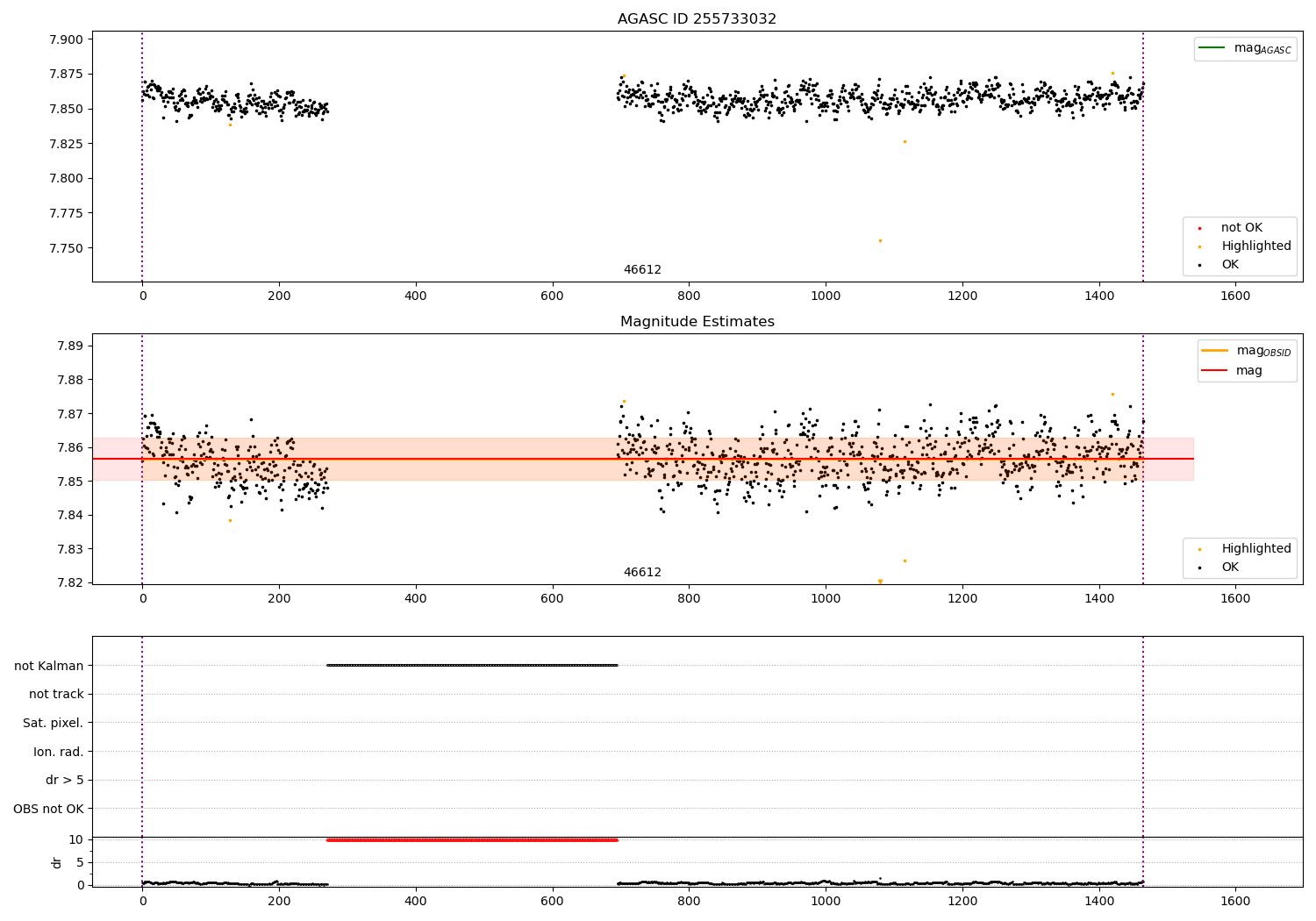Click the 7.88 y-axis tick label
This screenshot has width=1316, height=921.
(x=69, y=380)
